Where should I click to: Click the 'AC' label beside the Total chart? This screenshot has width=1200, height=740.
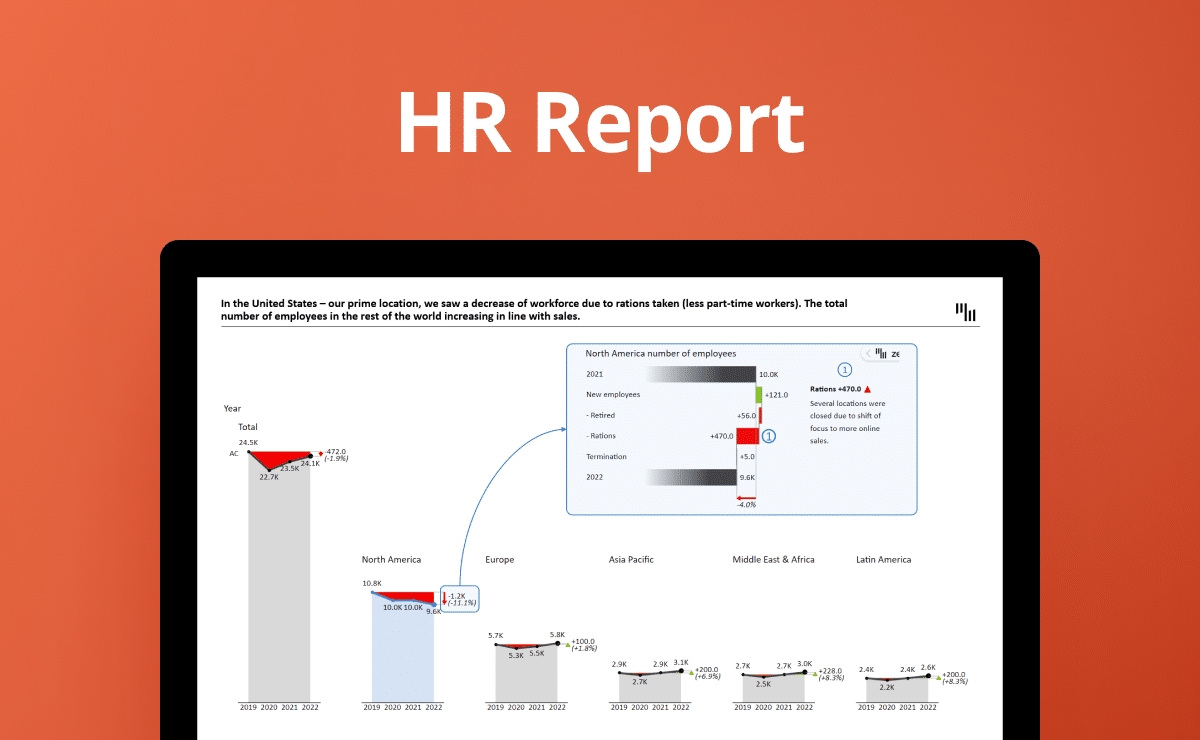(x=234, y=453)
